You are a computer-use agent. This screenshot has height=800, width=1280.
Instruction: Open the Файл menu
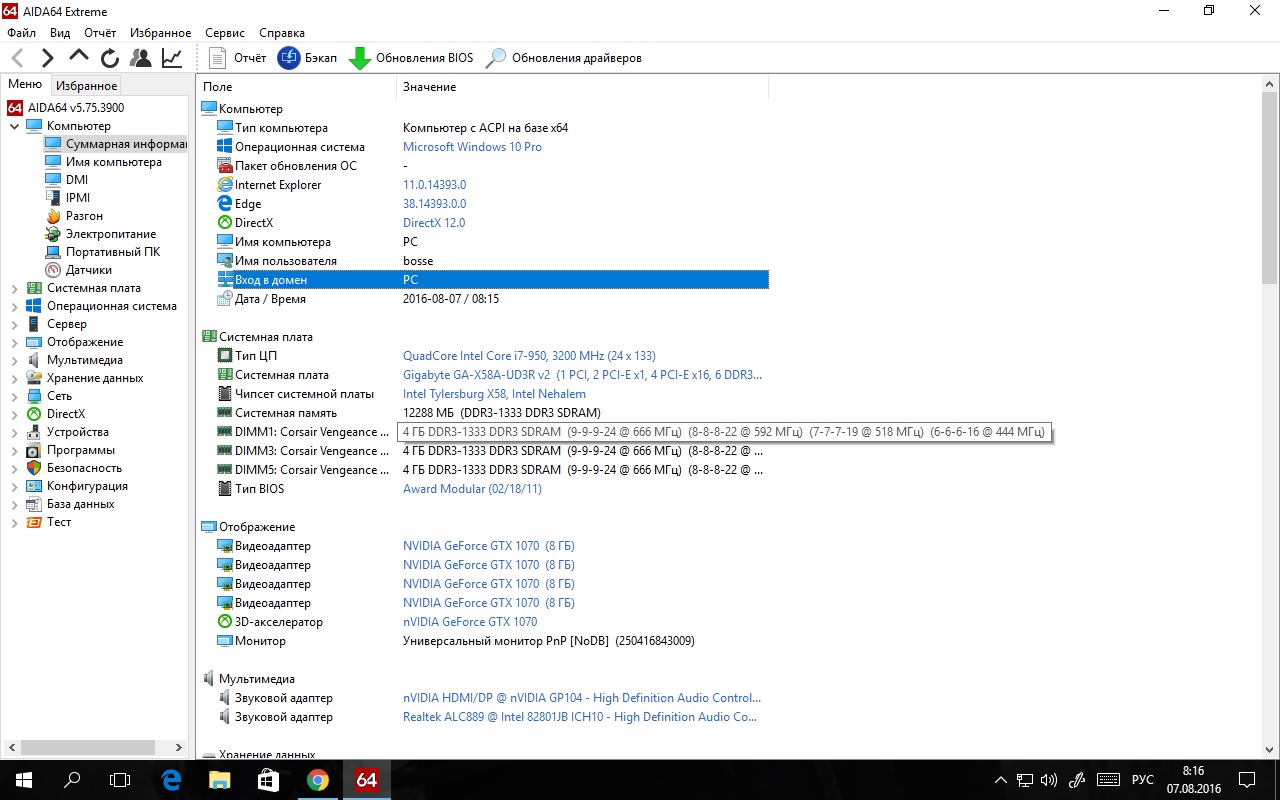coord(21,33)
